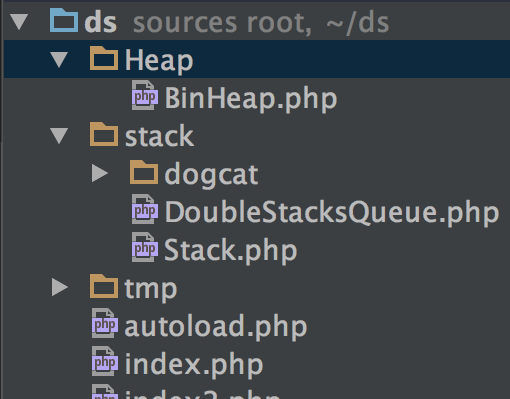Select autoload.php file name
Image resolution: width=510 pixels, height=399 pixels.
216,326
